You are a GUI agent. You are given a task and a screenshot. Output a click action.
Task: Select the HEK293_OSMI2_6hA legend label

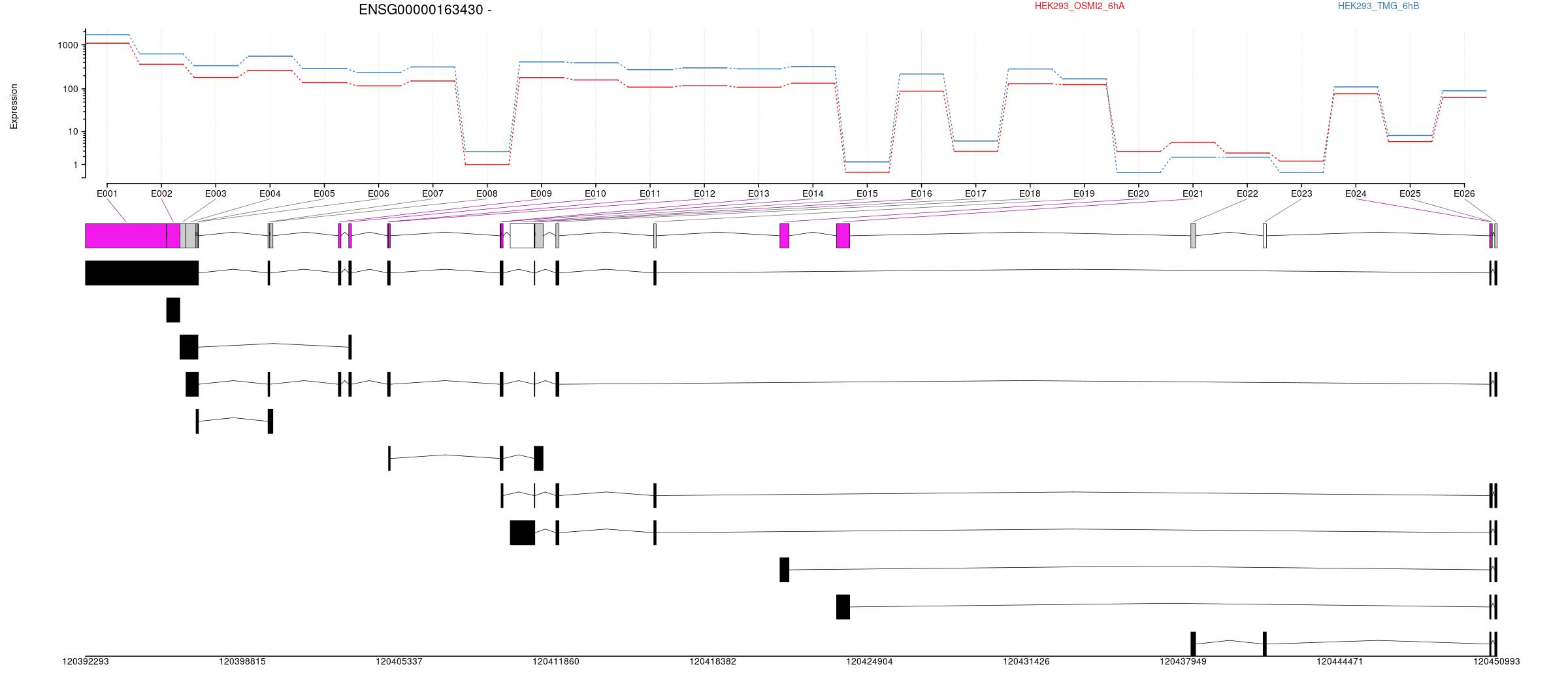point(1079,6)
